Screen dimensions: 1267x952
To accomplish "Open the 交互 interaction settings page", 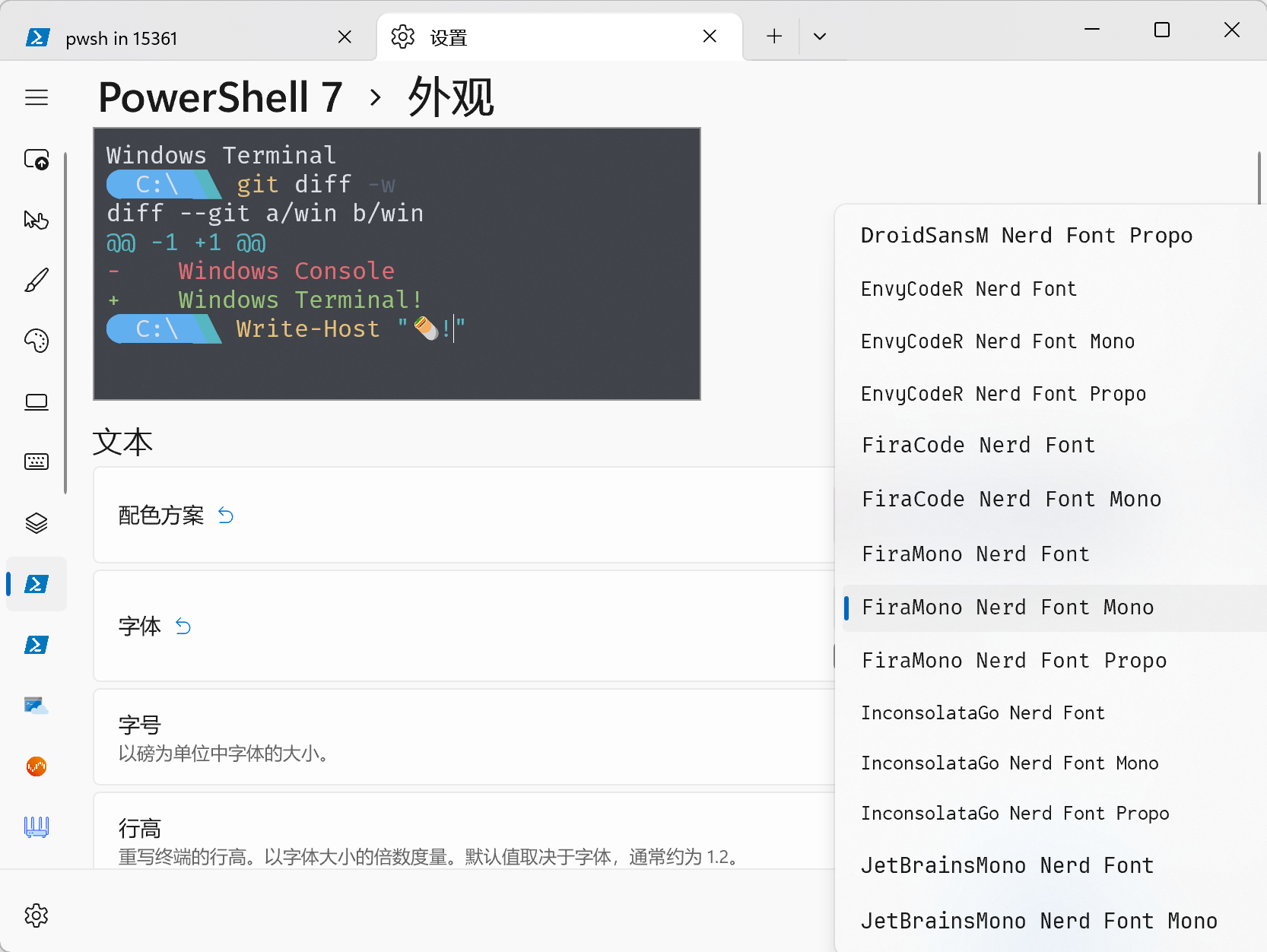I will pos(37,220).
